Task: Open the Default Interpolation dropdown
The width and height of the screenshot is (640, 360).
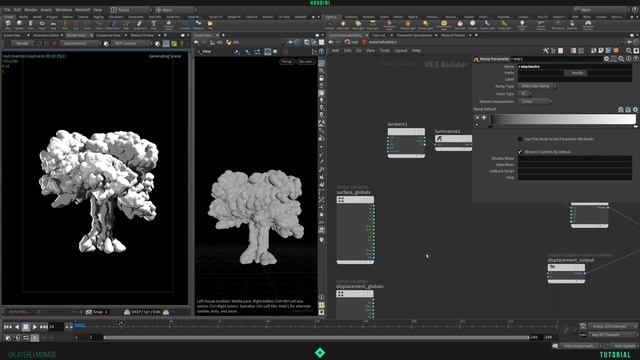Action: (535, 101)
